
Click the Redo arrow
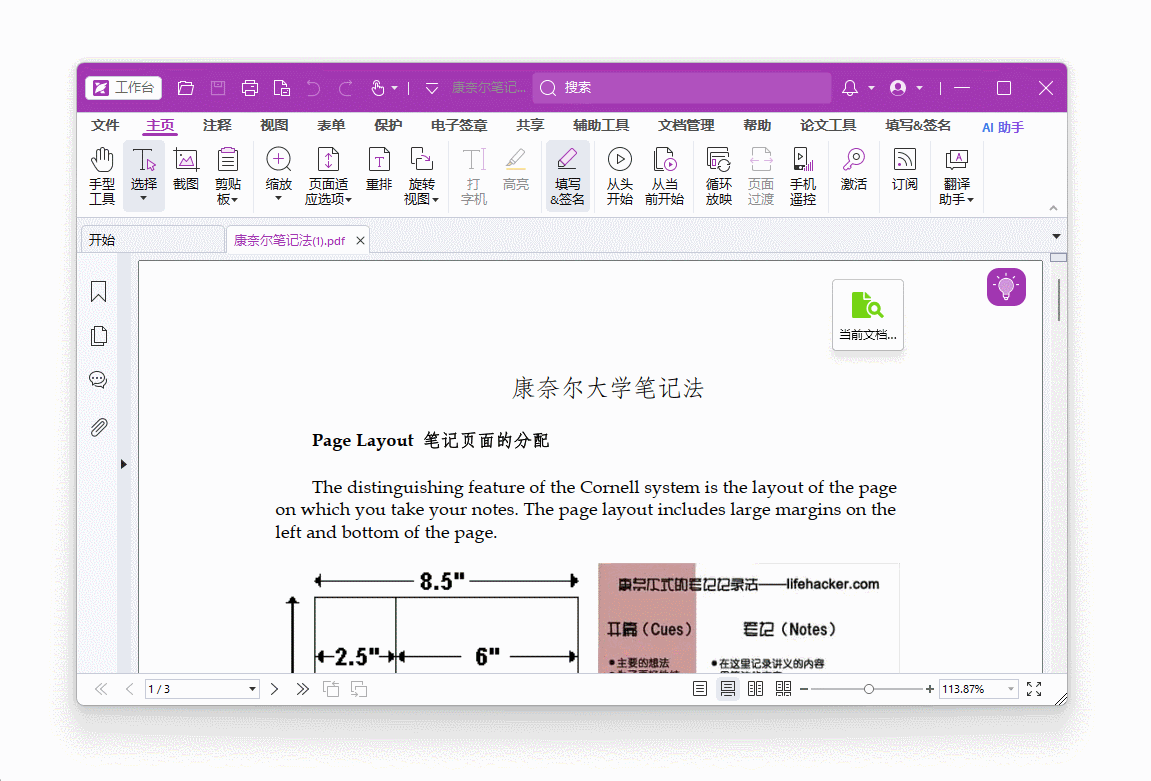[346, 88]
